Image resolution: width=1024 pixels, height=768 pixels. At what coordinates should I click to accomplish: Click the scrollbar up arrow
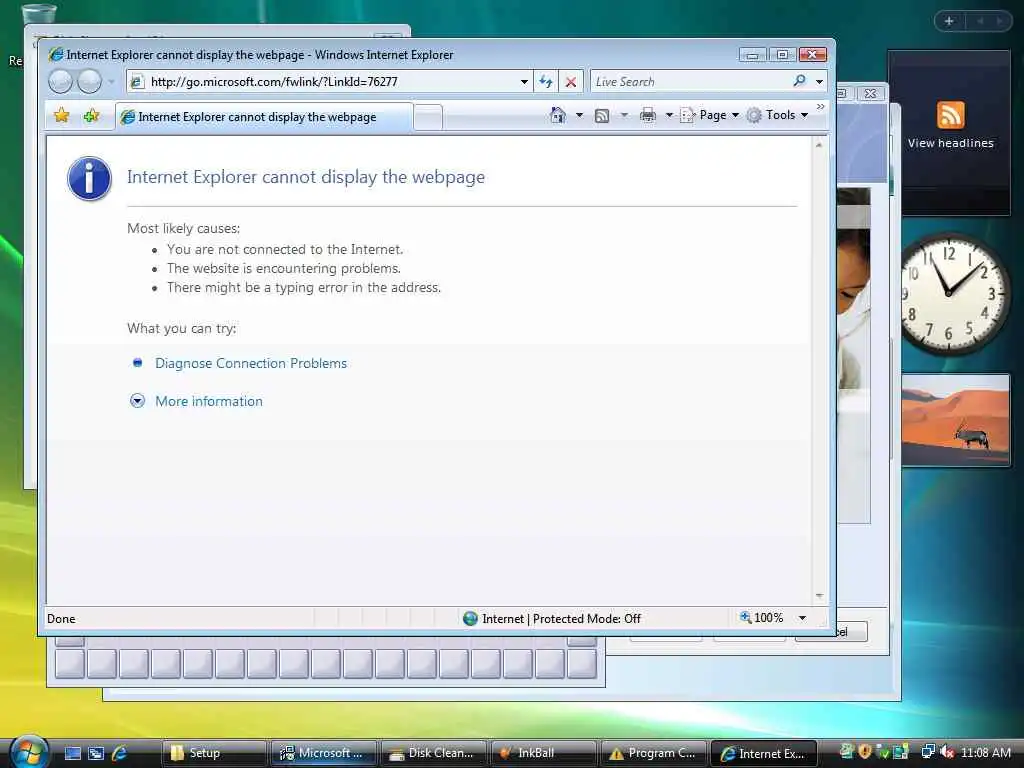(819, 145)
